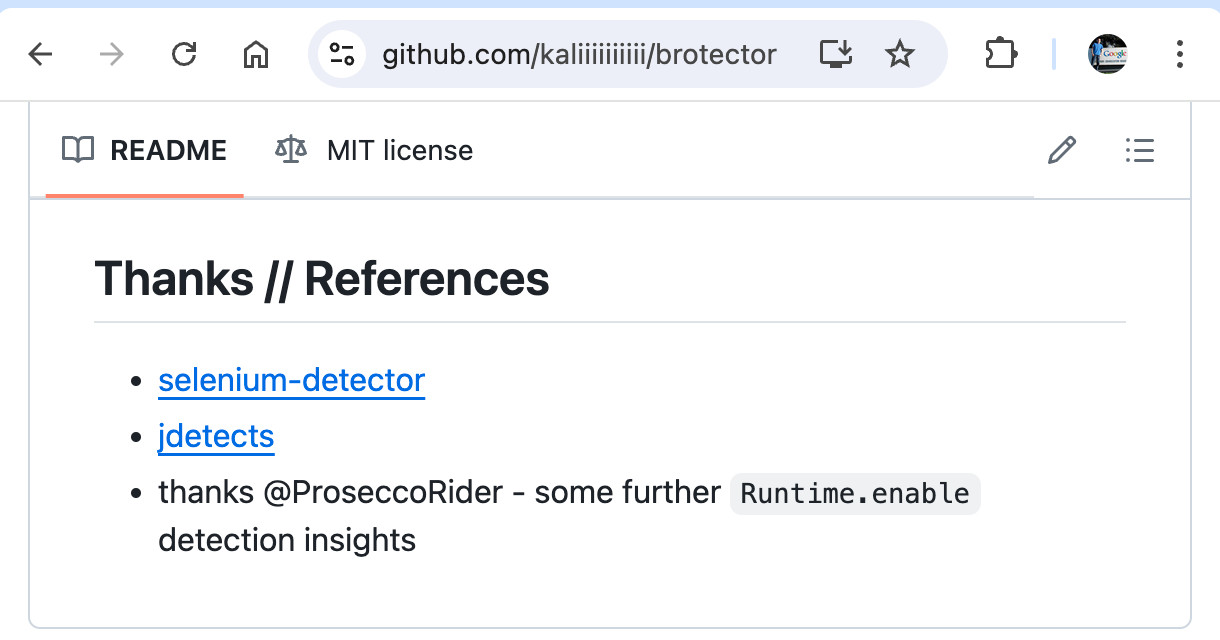Click the github.com URL address field
The width and height of the screenshot is (1220, 640).
click(x=579, y=54)
